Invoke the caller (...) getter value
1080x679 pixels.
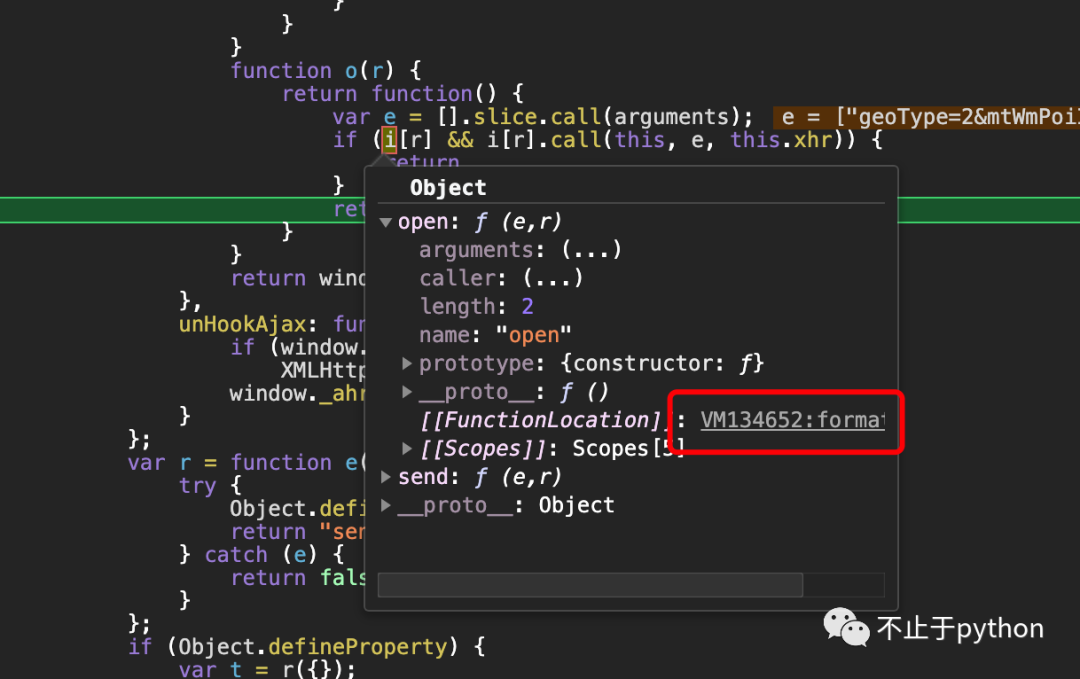pyautogui.click(x=552, y=278)
